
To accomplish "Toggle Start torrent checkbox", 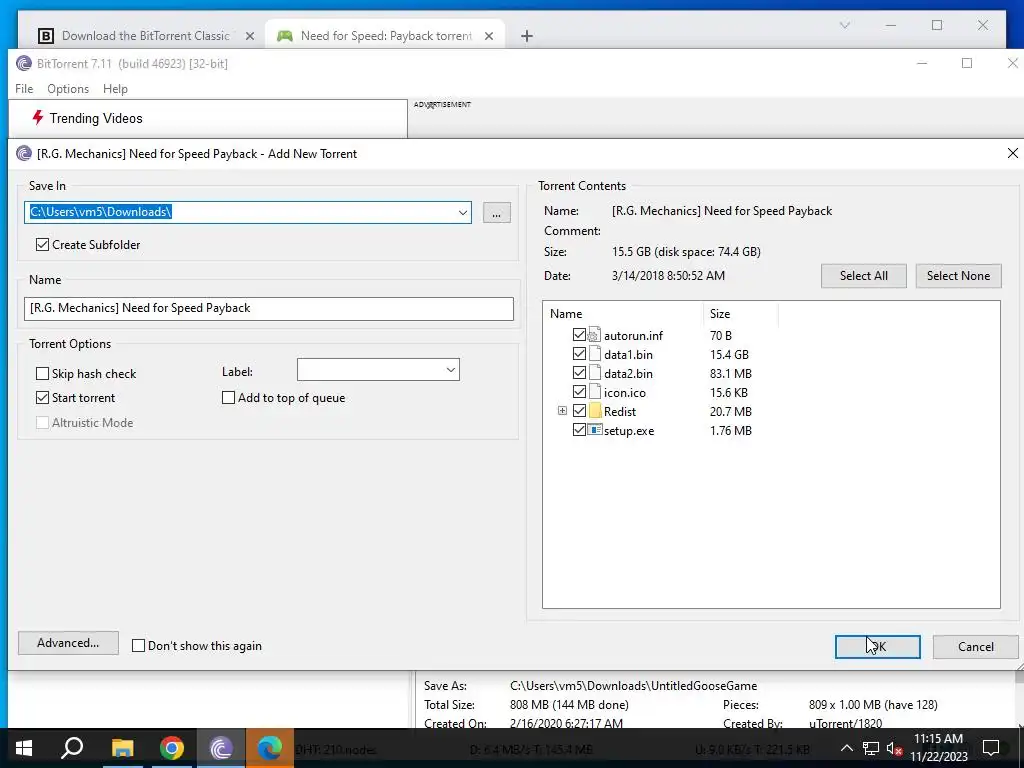I will click(42, 398).
